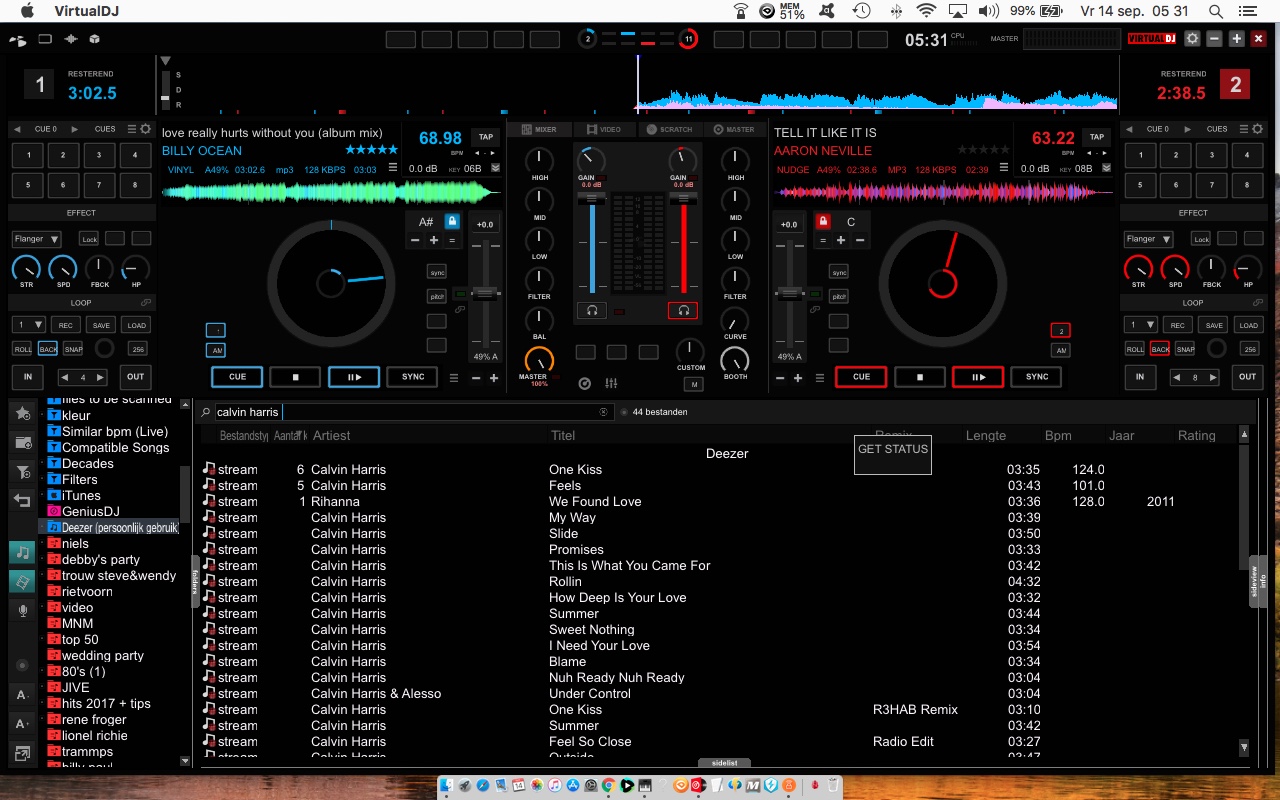The height and width of the screenshot is (800, 1280).
Task: Click left deck loop IN button
Action: click(x=28, y=377)
